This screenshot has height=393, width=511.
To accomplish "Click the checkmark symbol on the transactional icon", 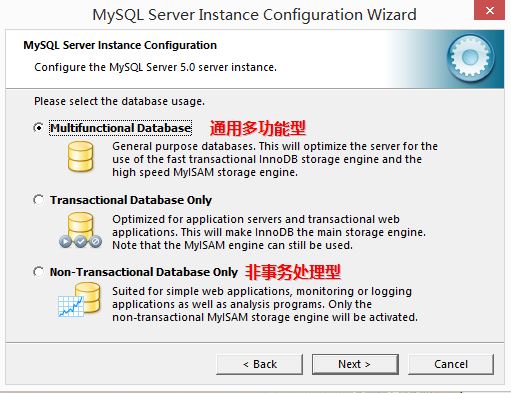I will [81, 241].
